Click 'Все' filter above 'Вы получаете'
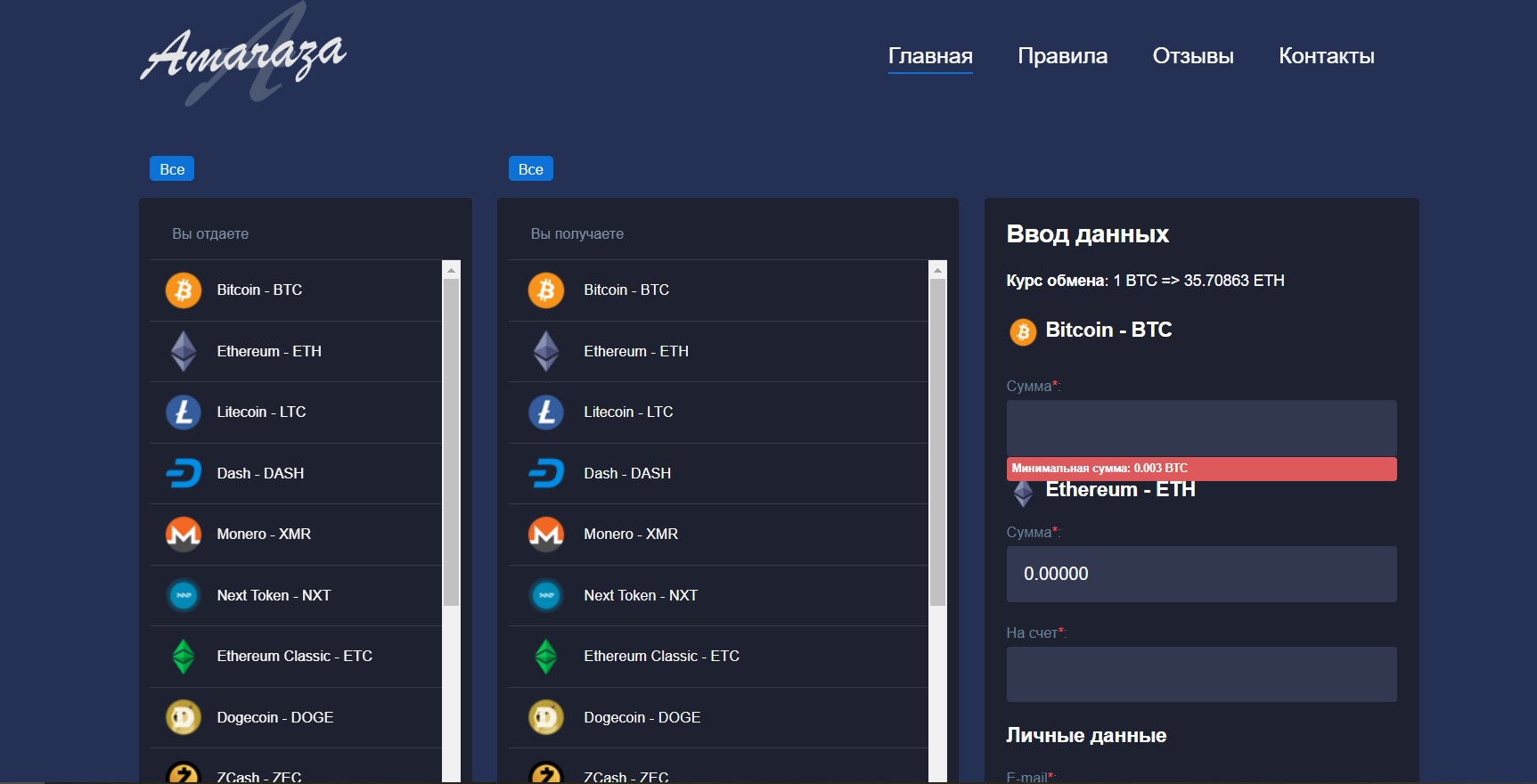1537x784 pixels. pos(531,169)
